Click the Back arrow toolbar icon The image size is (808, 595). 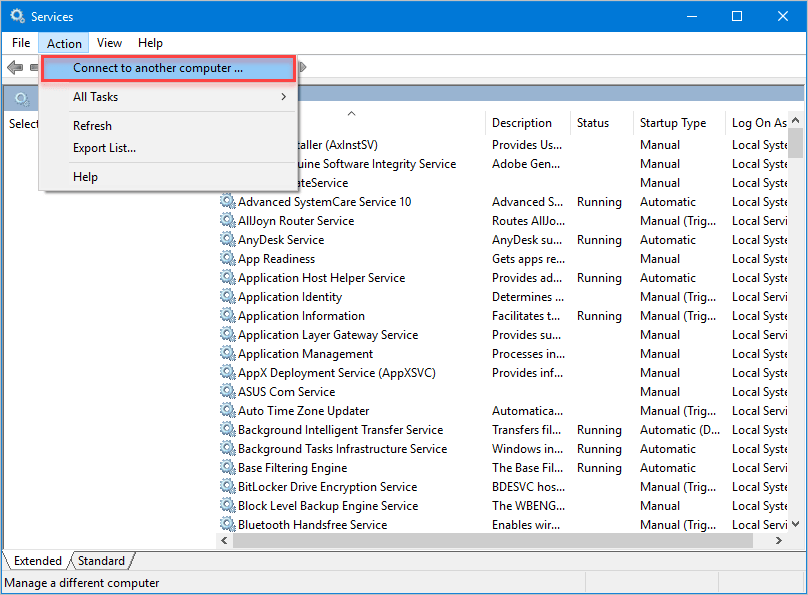tap(15, 68)
